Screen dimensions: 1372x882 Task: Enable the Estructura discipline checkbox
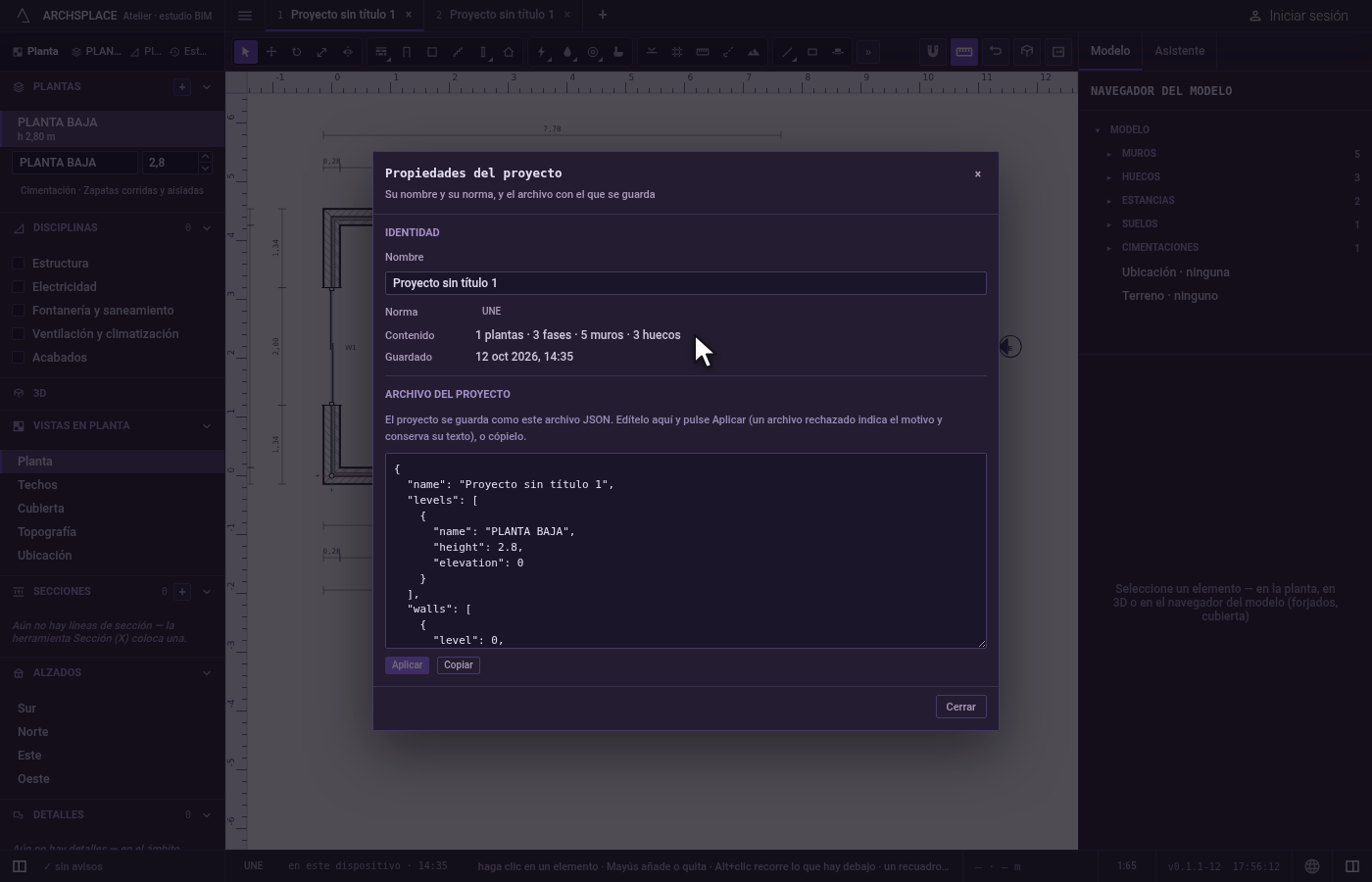tap(19, 264)
